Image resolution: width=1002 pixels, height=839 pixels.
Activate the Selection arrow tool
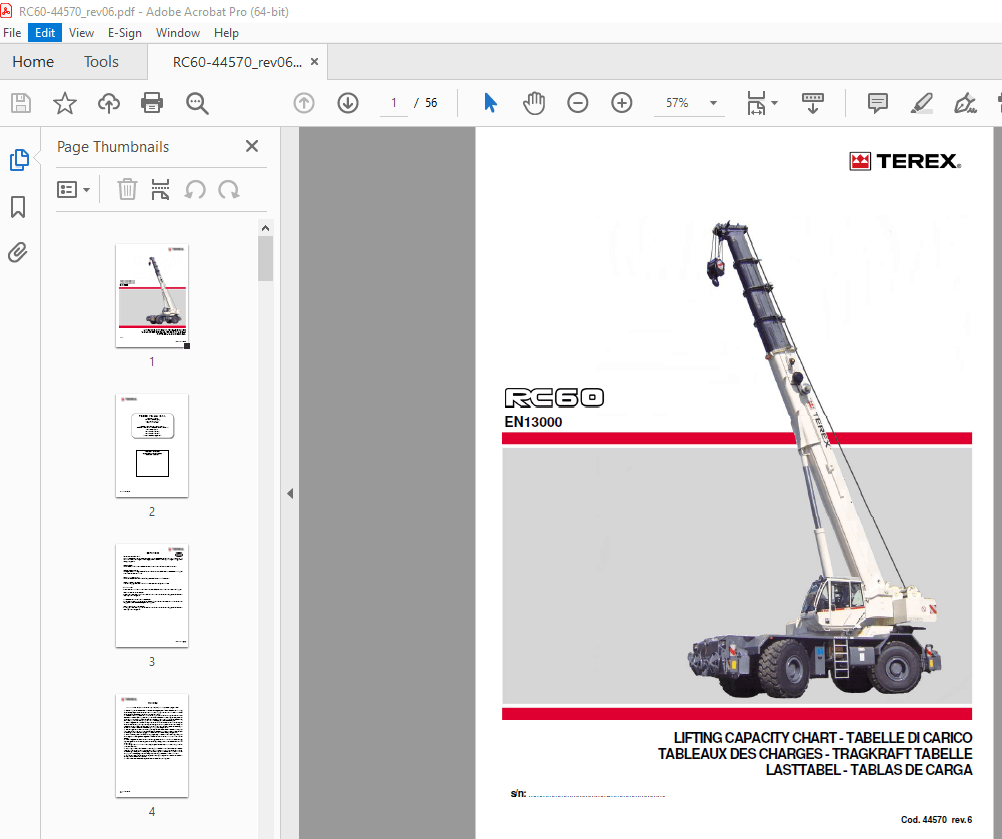coord(489,102)
